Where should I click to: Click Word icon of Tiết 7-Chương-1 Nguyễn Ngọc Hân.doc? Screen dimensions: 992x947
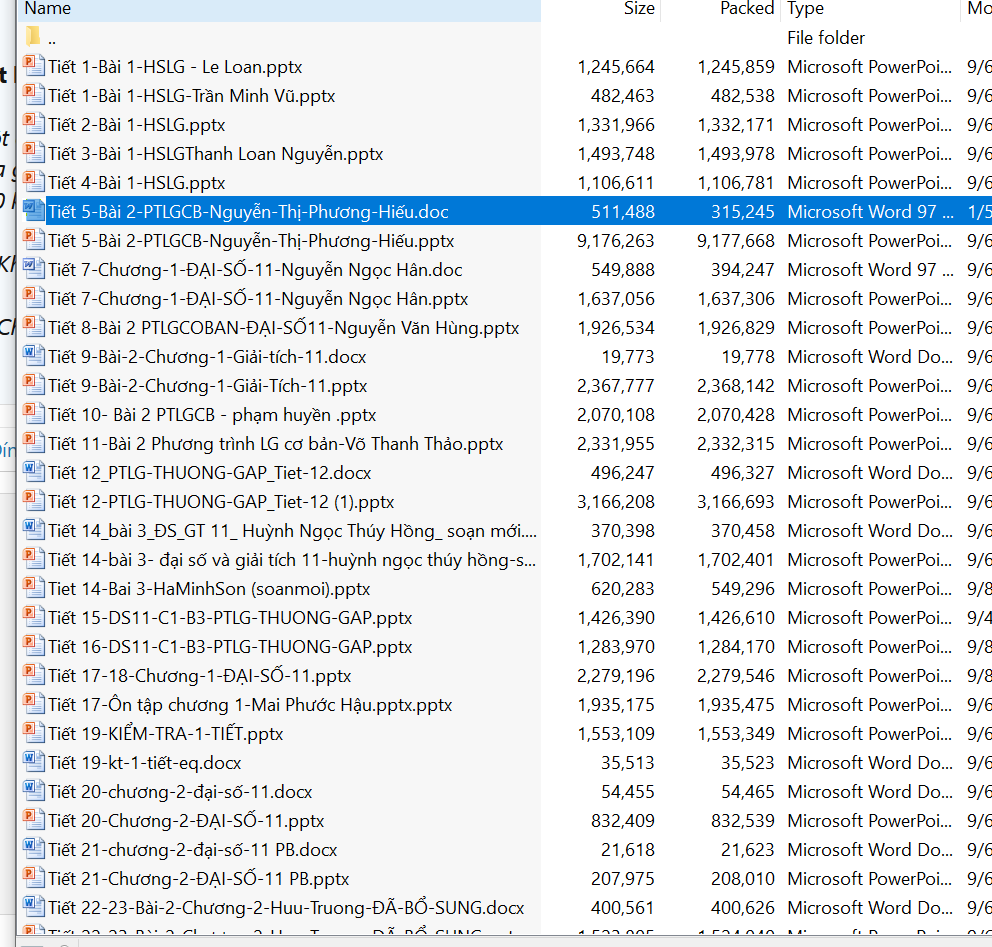point(34,270)
